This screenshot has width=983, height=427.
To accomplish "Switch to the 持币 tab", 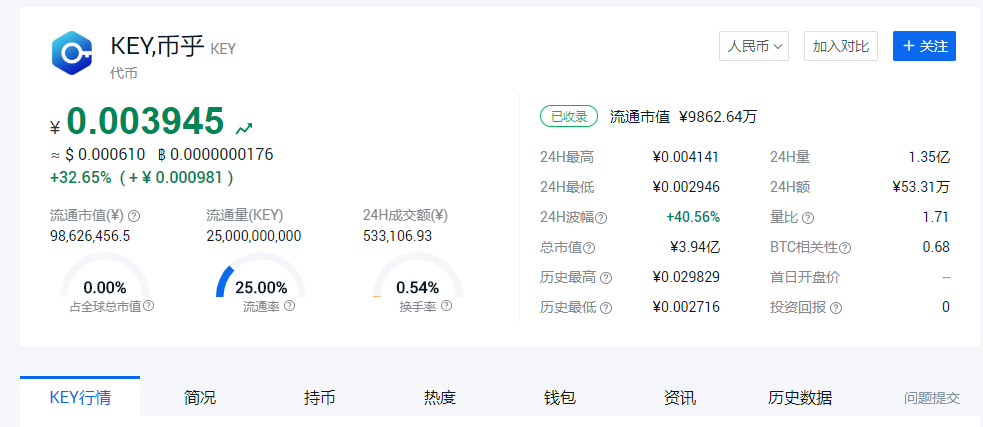I will click(x=320, y=397).
